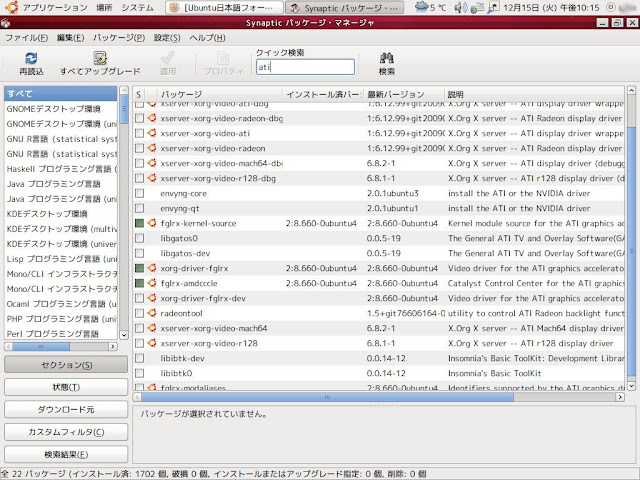Click inside the クイック検索 search field
The height and width of the screenshot is (480, 640).
point(305,67)
